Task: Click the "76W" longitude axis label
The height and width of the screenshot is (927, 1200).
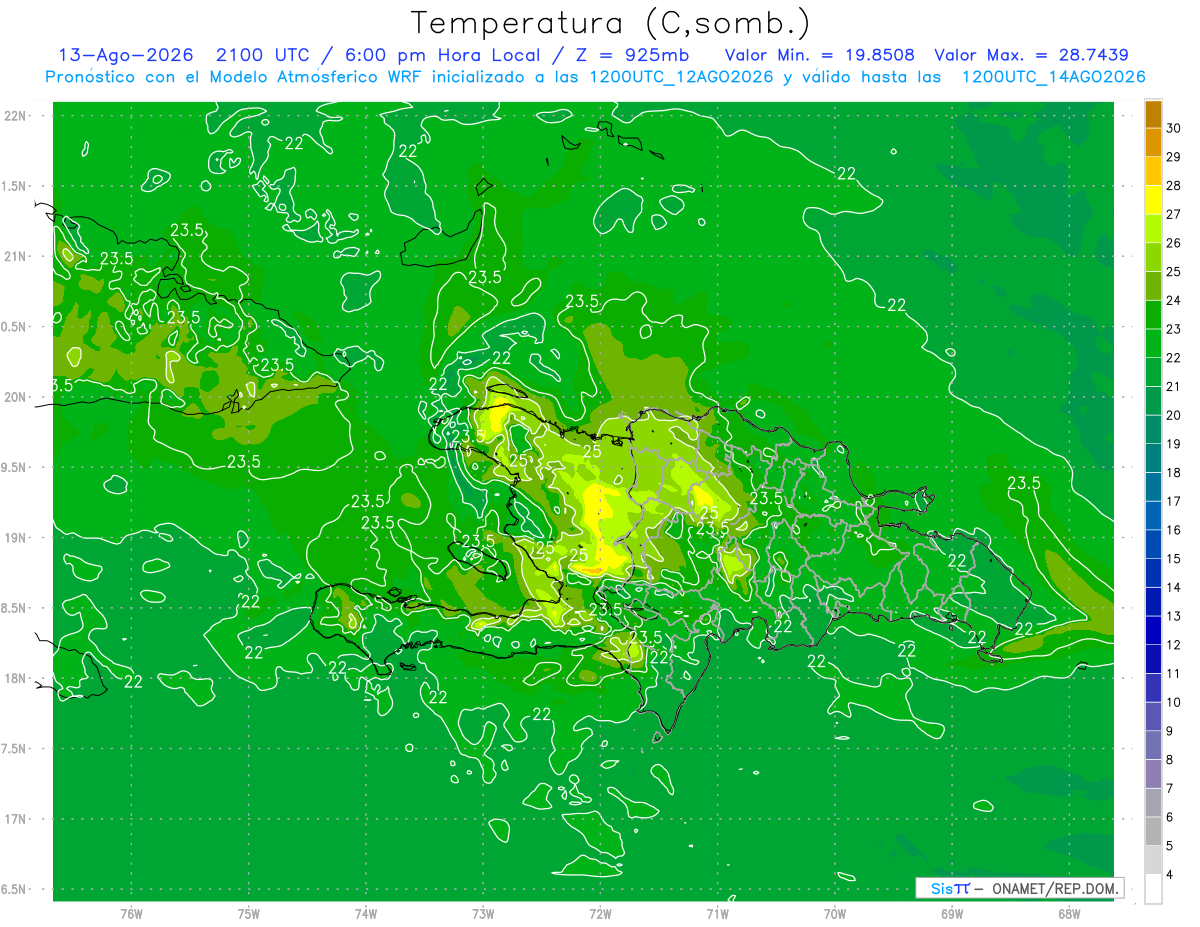Action: pos(131,914)
